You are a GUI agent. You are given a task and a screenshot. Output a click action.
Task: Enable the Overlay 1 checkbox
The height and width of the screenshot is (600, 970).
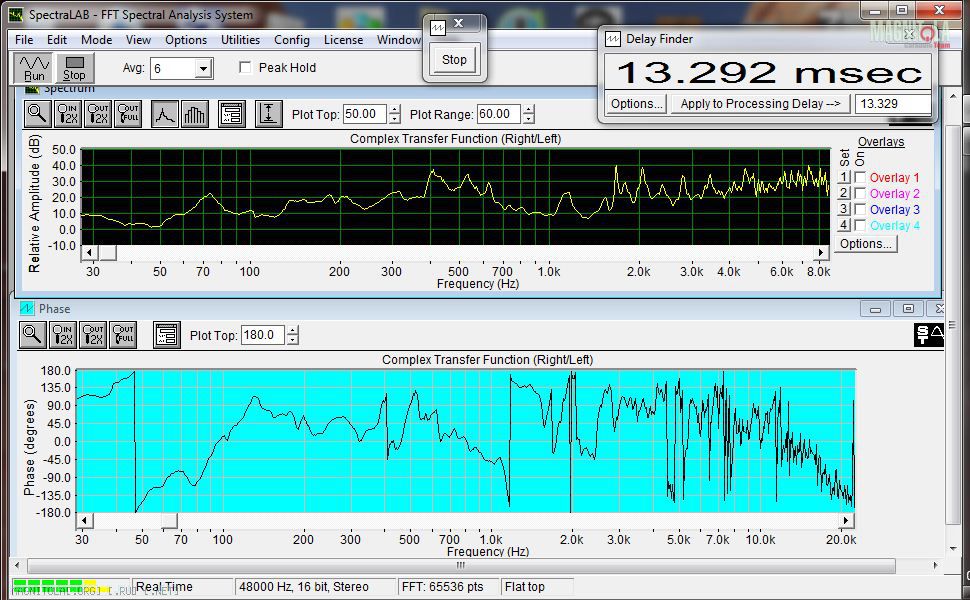coord(860,178)
